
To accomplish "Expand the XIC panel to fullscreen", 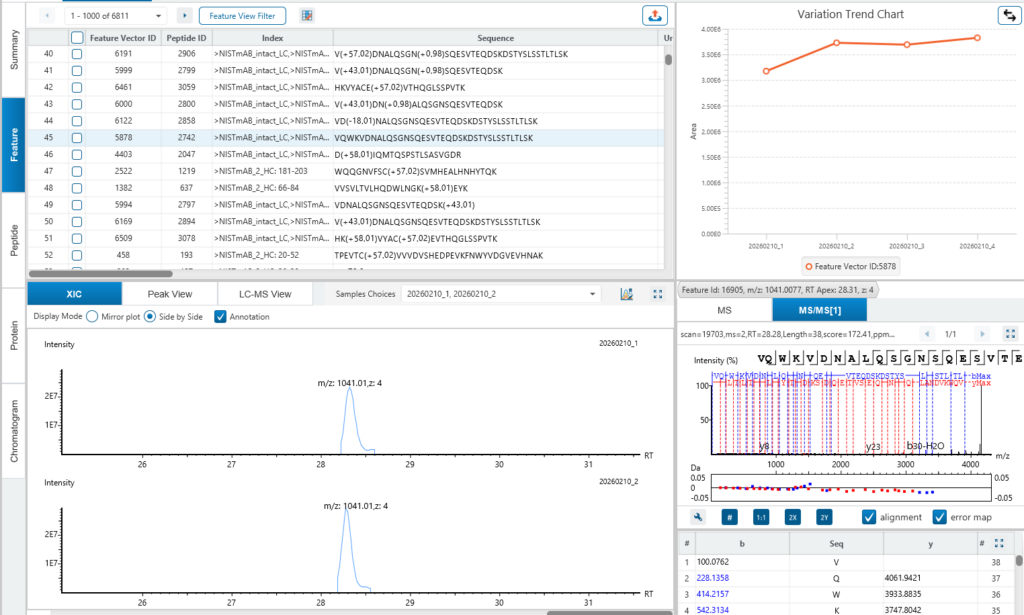I will tap(658, 294).
